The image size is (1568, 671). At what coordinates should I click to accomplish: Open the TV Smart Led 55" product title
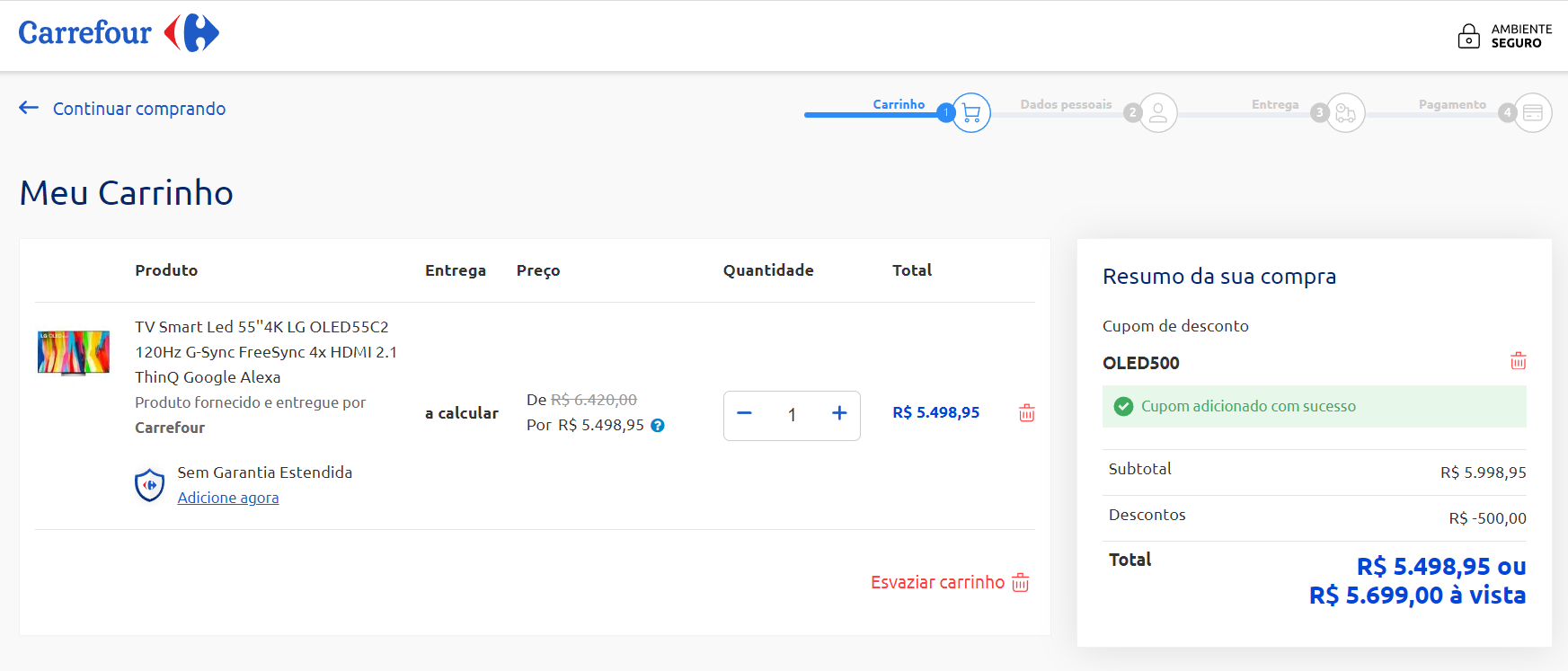pos(266,352)
